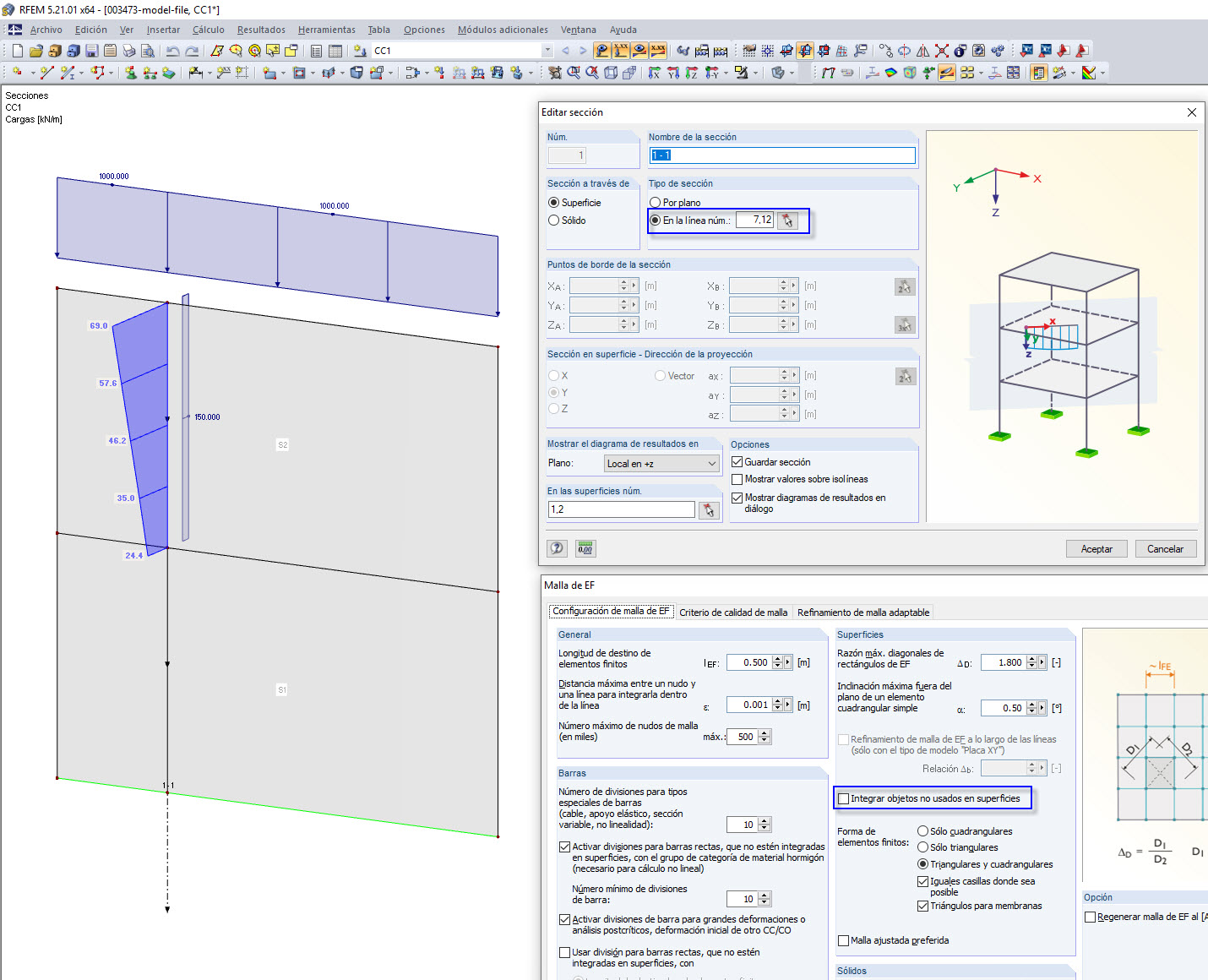Increase the Distancia máxima ε value of 0.001

tap(778, 702)
